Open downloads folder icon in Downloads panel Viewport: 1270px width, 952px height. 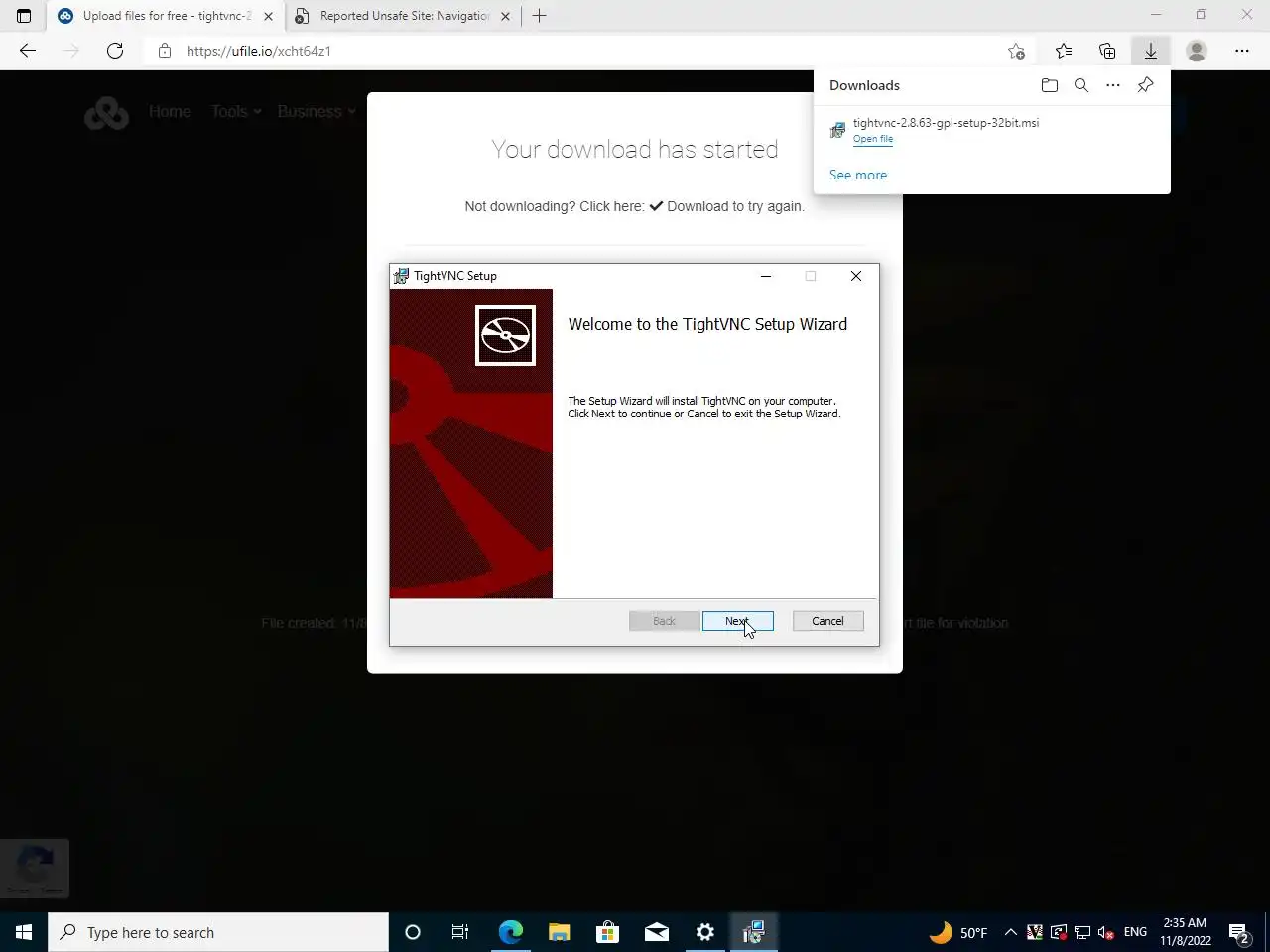coord(1050,85)
